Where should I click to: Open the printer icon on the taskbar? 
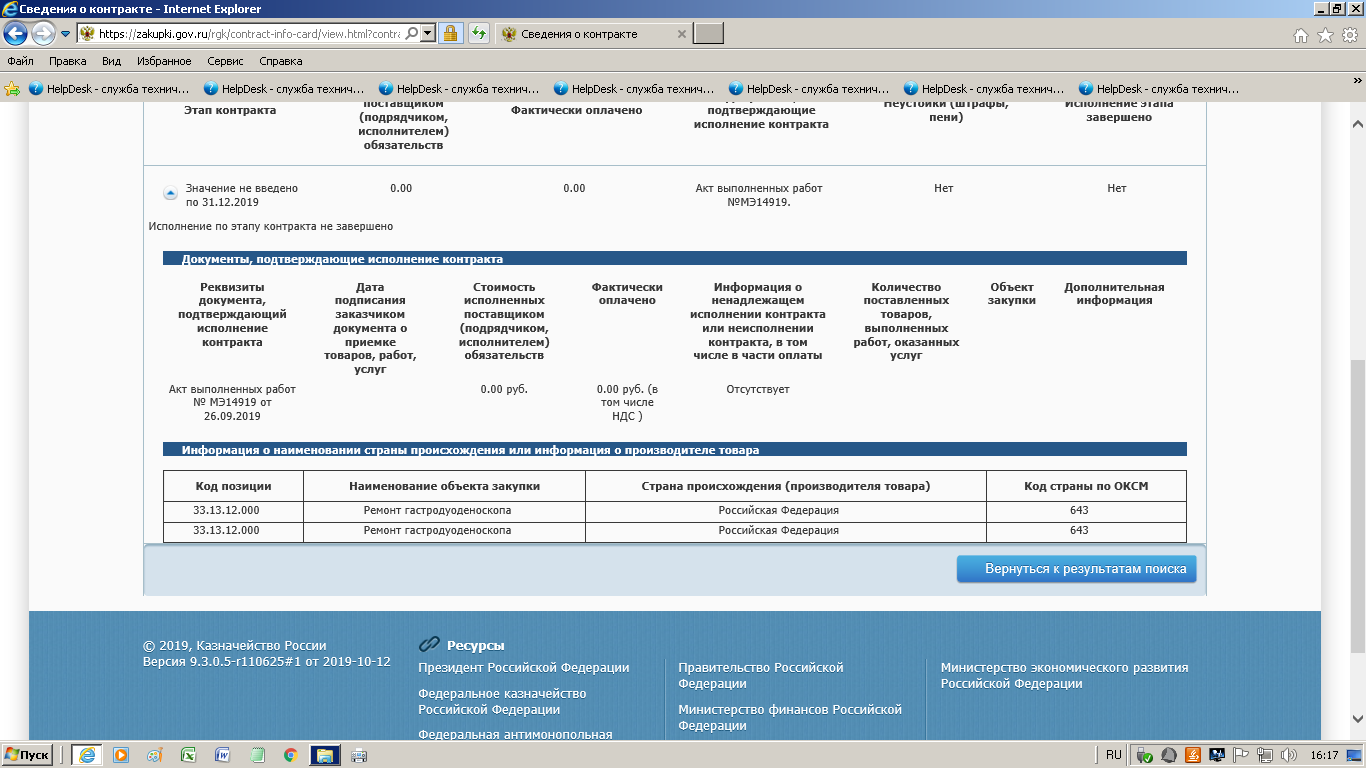point(359,755)
